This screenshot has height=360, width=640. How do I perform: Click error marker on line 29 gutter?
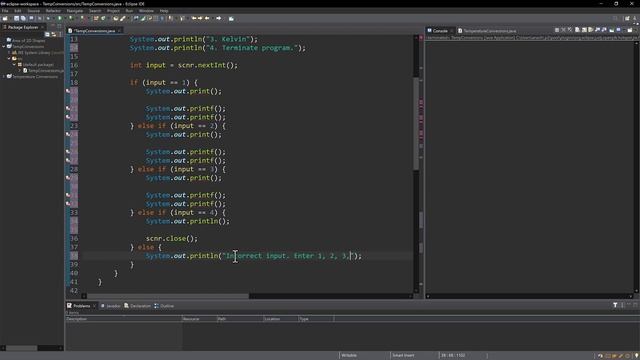(x=68, y=178)
